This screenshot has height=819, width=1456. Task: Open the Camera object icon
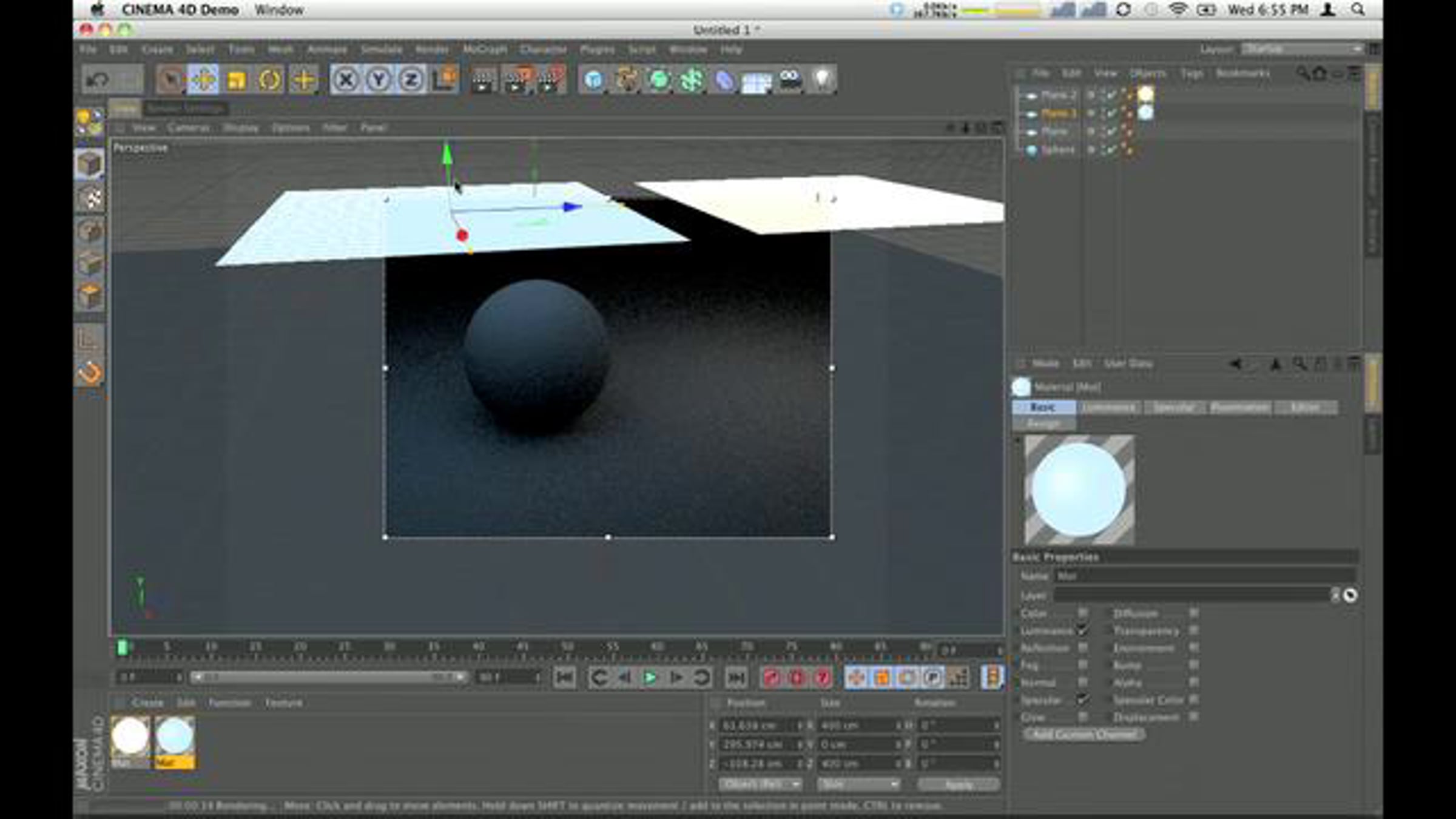point(790,80)
